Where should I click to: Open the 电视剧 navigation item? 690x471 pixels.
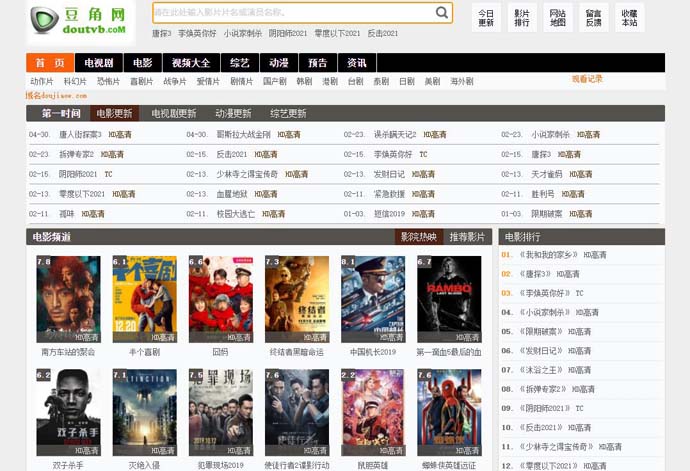pos(99,63)
